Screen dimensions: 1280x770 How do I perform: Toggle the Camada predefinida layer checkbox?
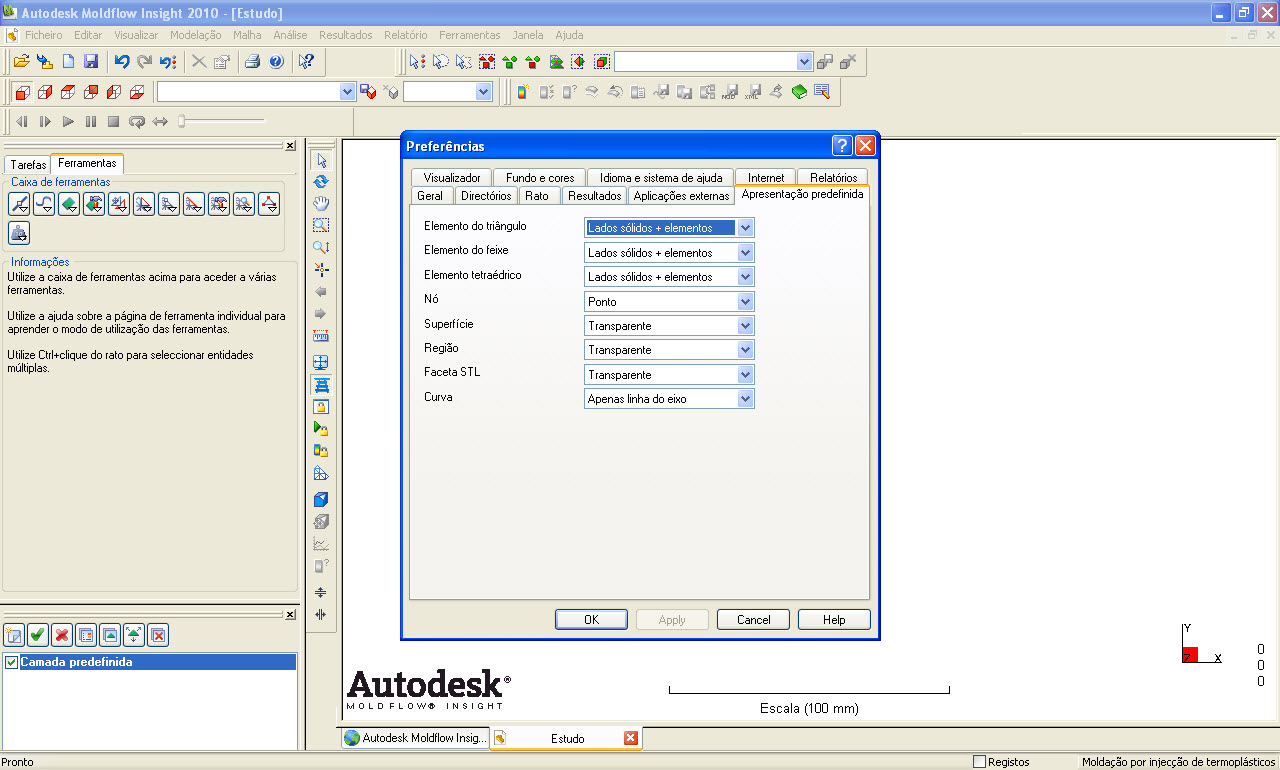pyautogui.click(x=12, y=662)
